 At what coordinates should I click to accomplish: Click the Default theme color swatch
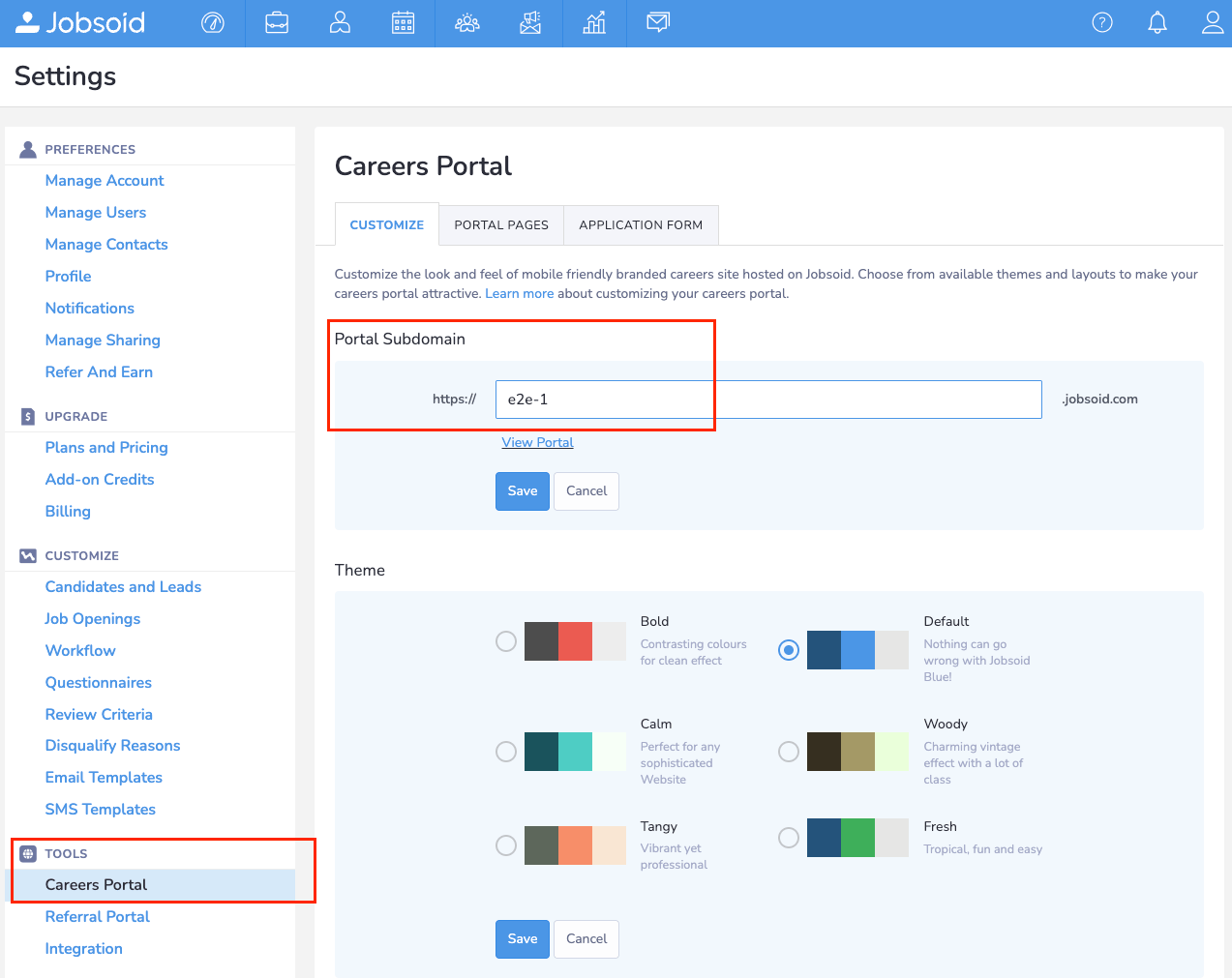[x=857, y=650]
